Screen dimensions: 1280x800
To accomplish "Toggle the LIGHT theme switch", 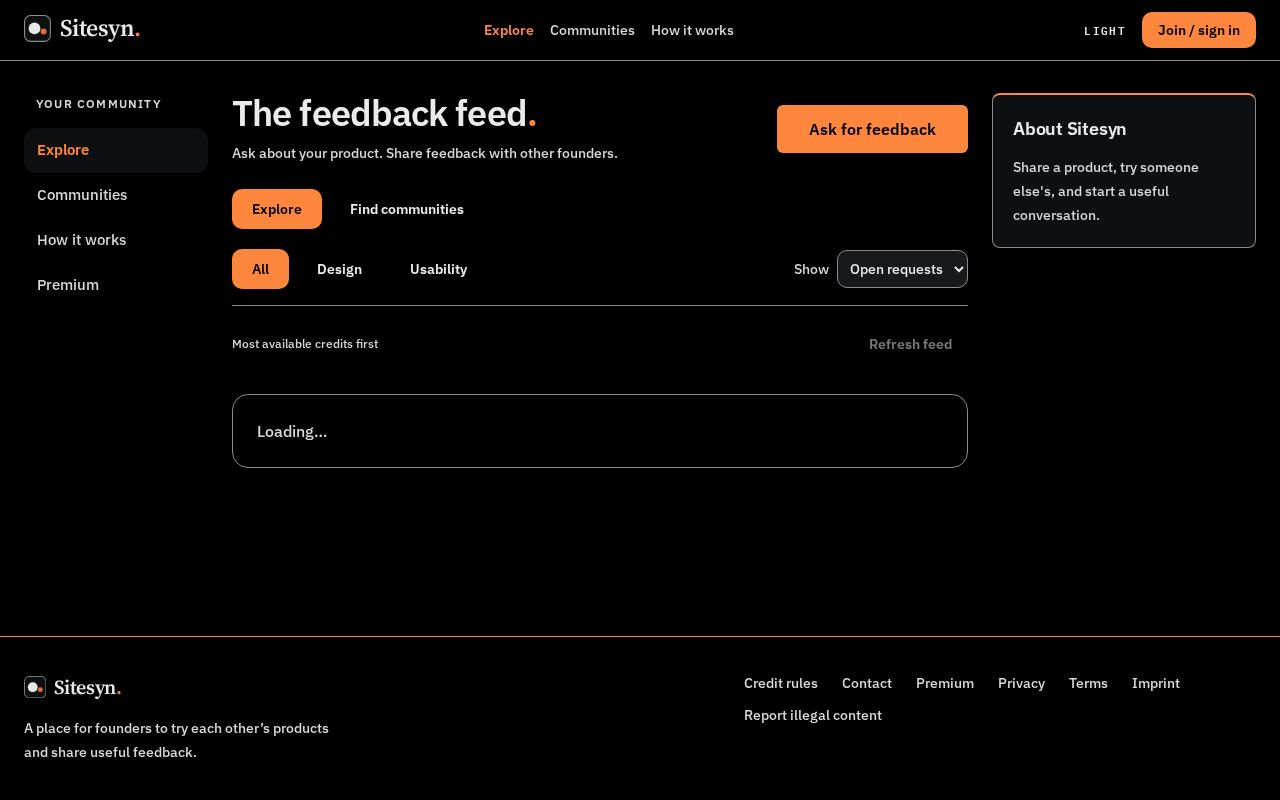I will point(1105,31).
